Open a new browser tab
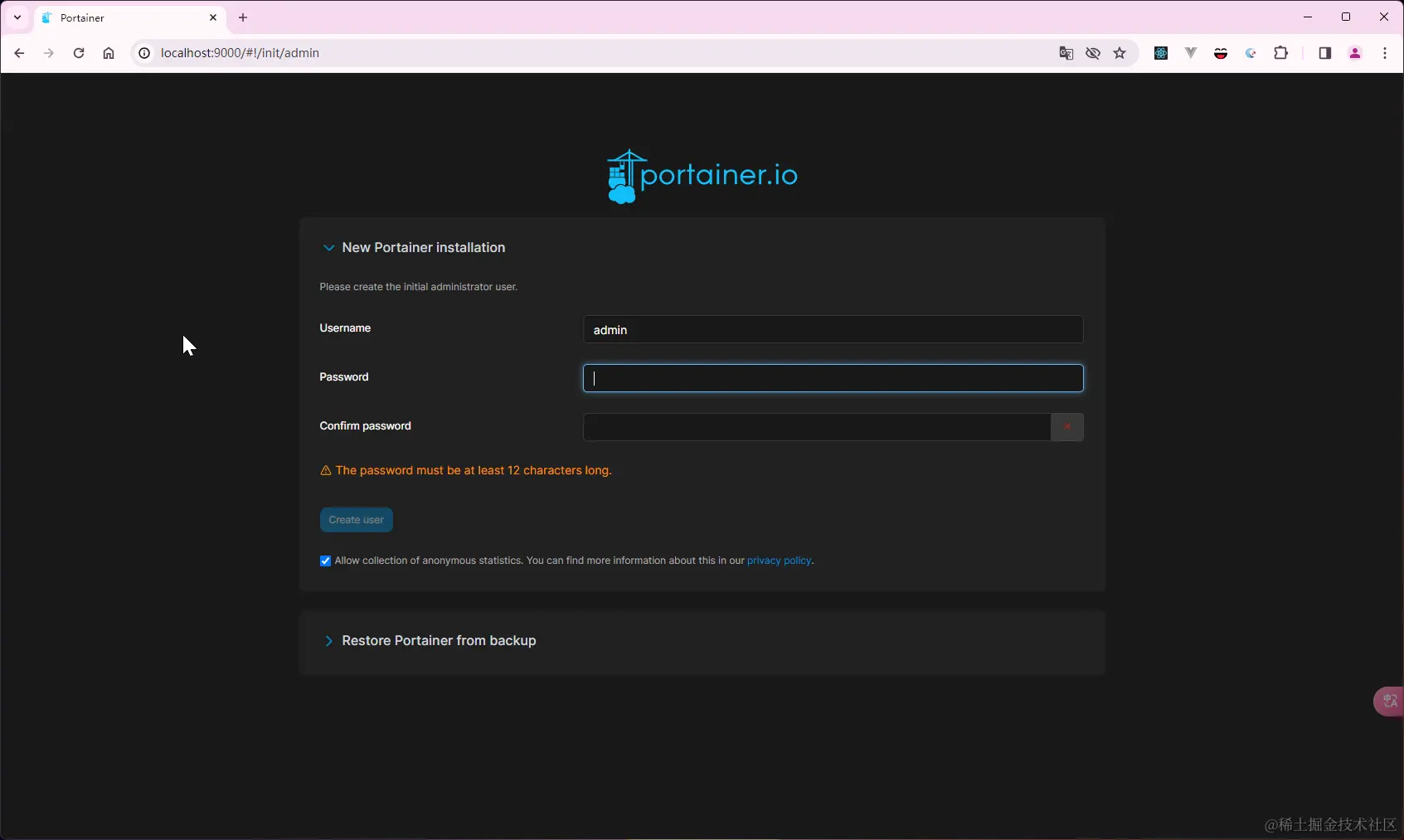1404x840 pixels. coord(243,17)
